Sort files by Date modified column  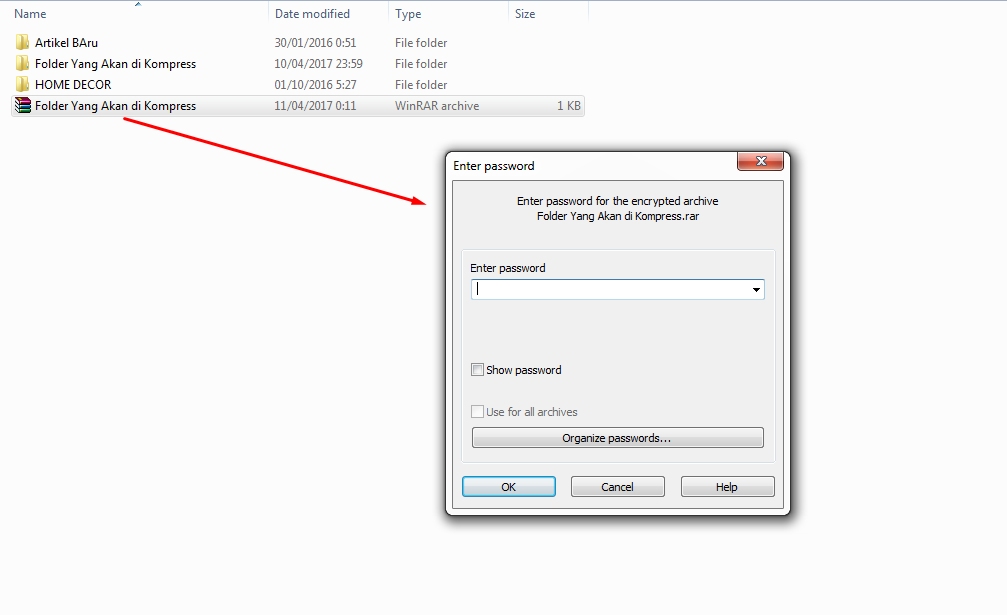coord(312,13)
